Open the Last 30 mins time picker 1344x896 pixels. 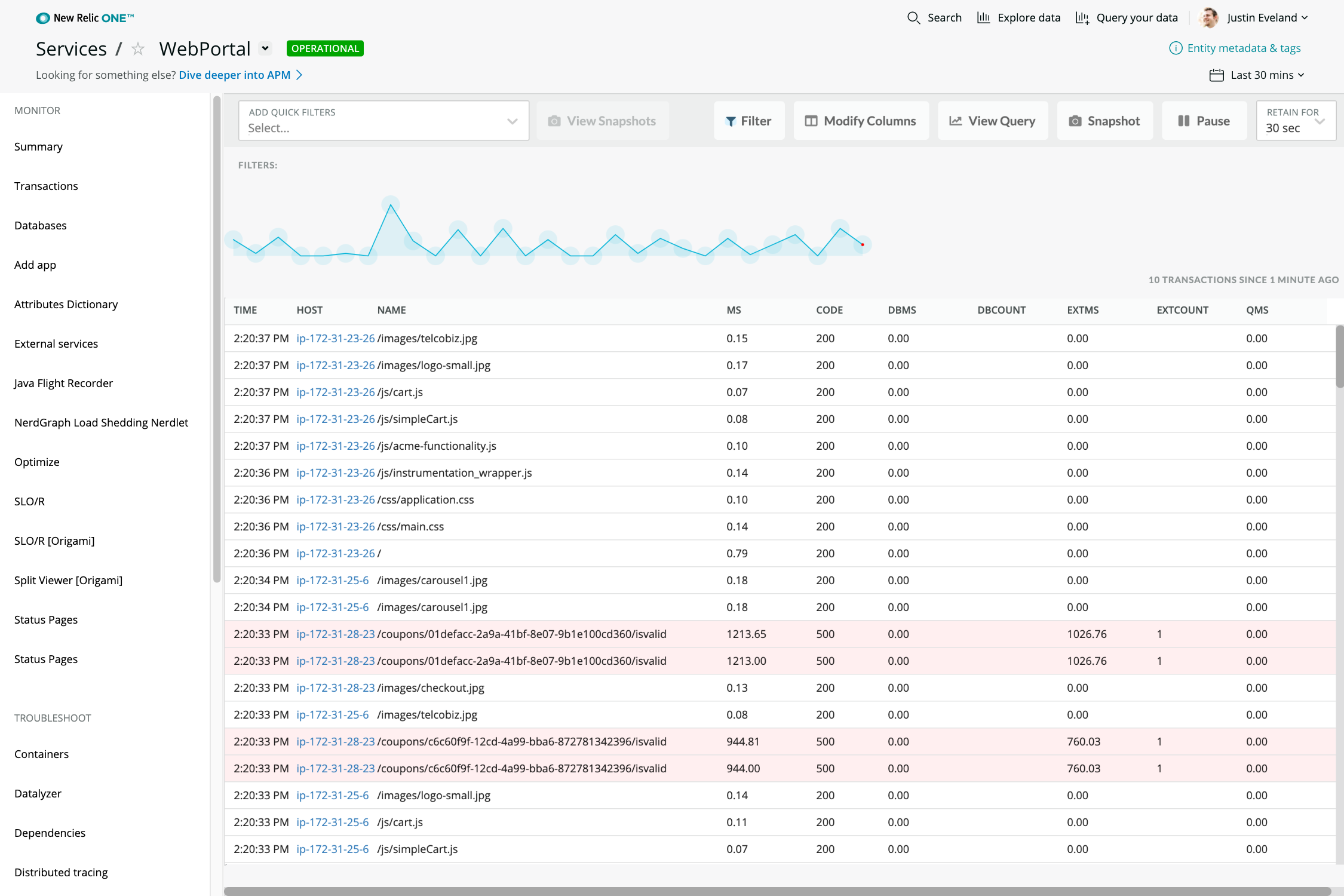coord(1257,75)
